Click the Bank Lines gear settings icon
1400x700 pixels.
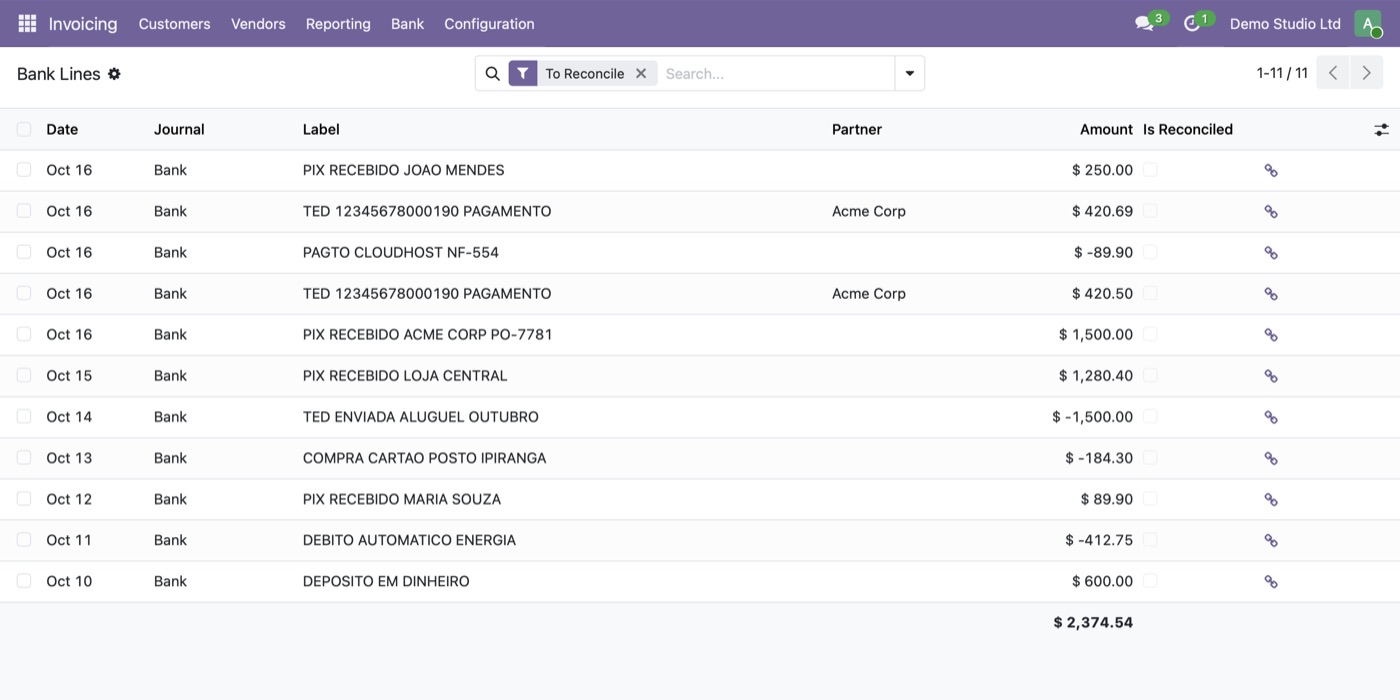point(114,74)
